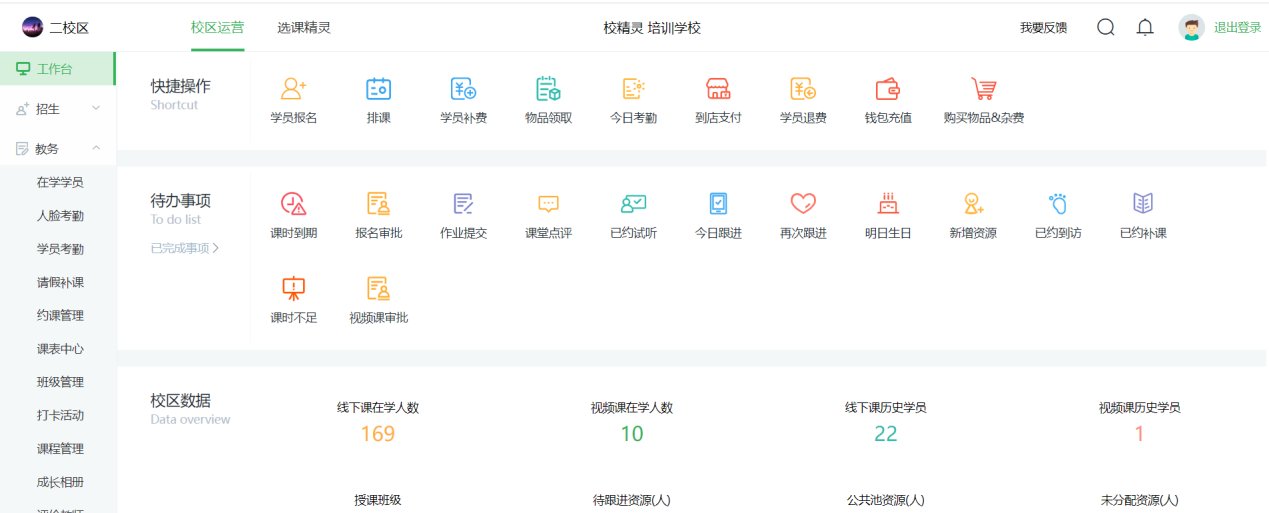The width and height of the screenshot is (1269, 513).
Task: Click the 退出登录 logout link
Action: 1238,28
